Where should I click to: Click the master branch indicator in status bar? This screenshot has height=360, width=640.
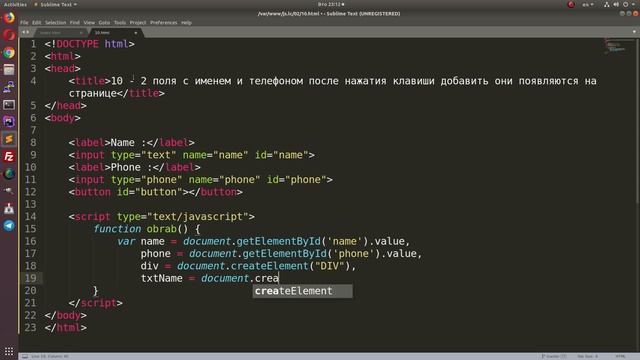[x=554, y=356]
